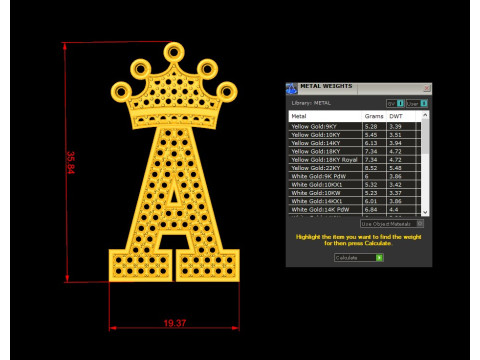Click the METAL WEIGHTS title bar
480x360 pixels.
coord(358,88)
